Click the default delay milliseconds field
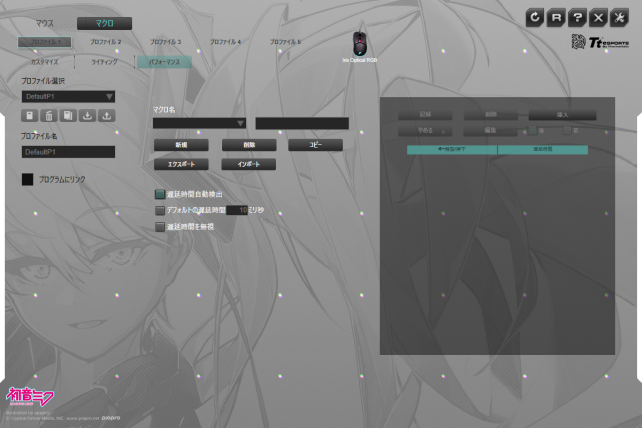 [x=237, y=210]
